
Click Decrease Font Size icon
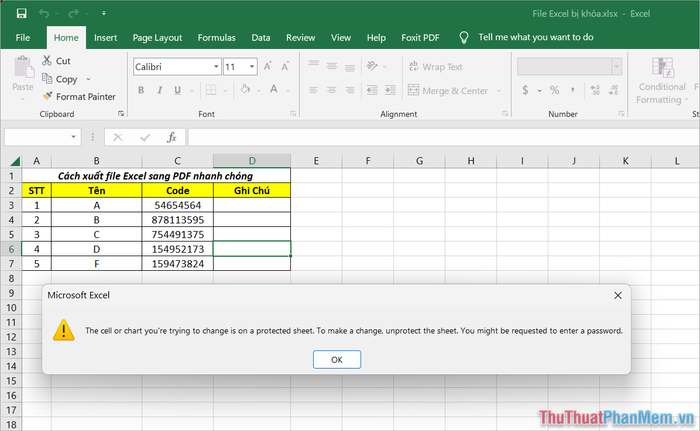[285, 67]
